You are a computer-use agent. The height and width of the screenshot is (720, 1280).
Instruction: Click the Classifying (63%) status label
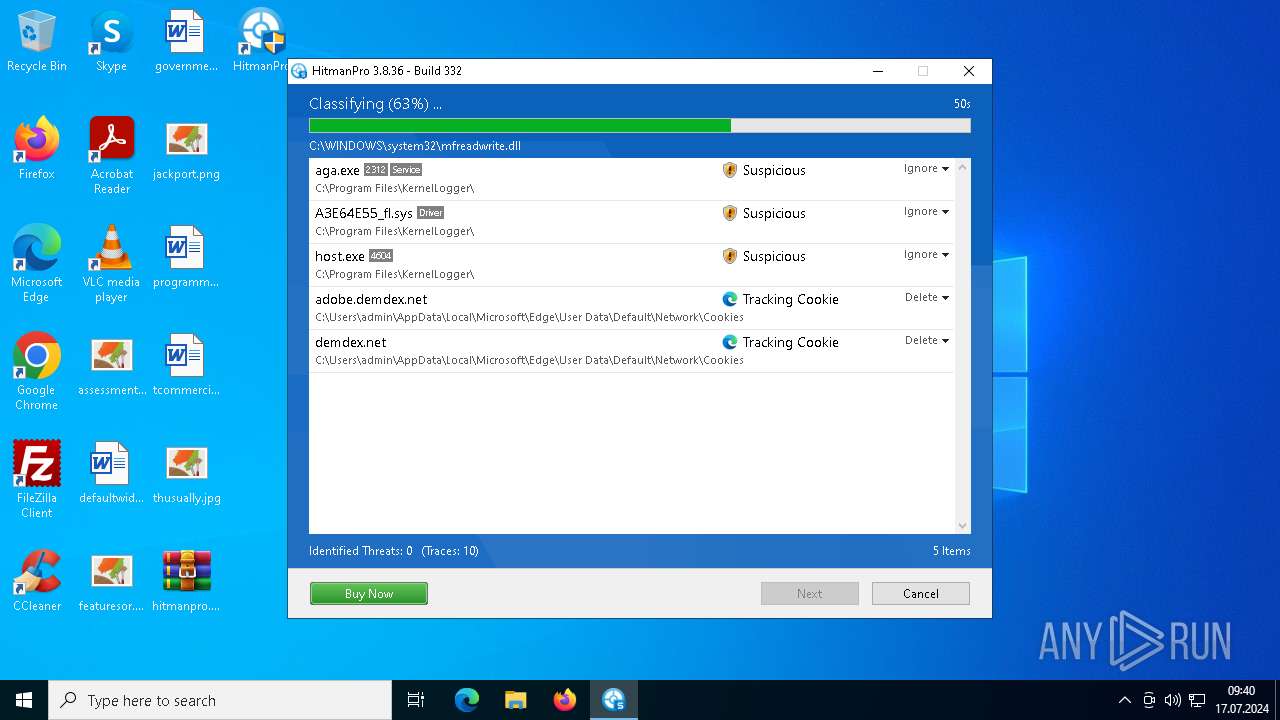pyautogui.click(x=375, y=104)
